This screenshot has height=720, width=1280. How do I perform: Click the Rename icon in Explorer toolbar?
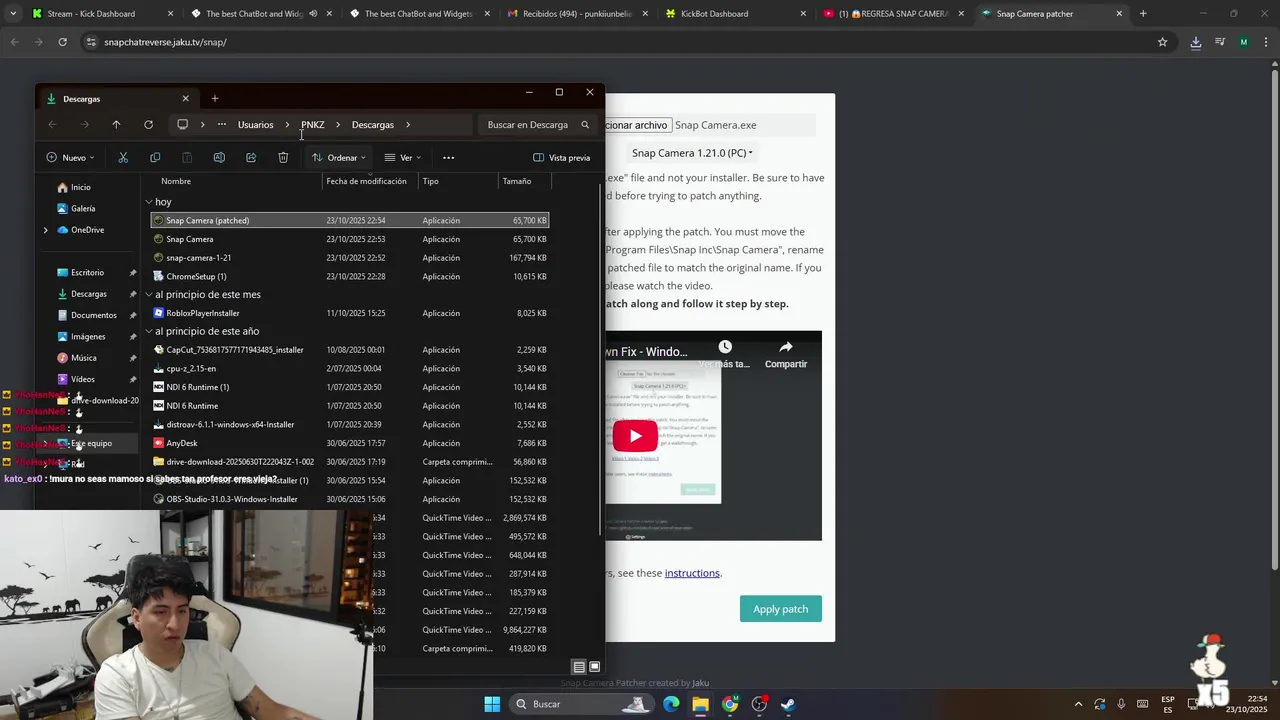219,157
